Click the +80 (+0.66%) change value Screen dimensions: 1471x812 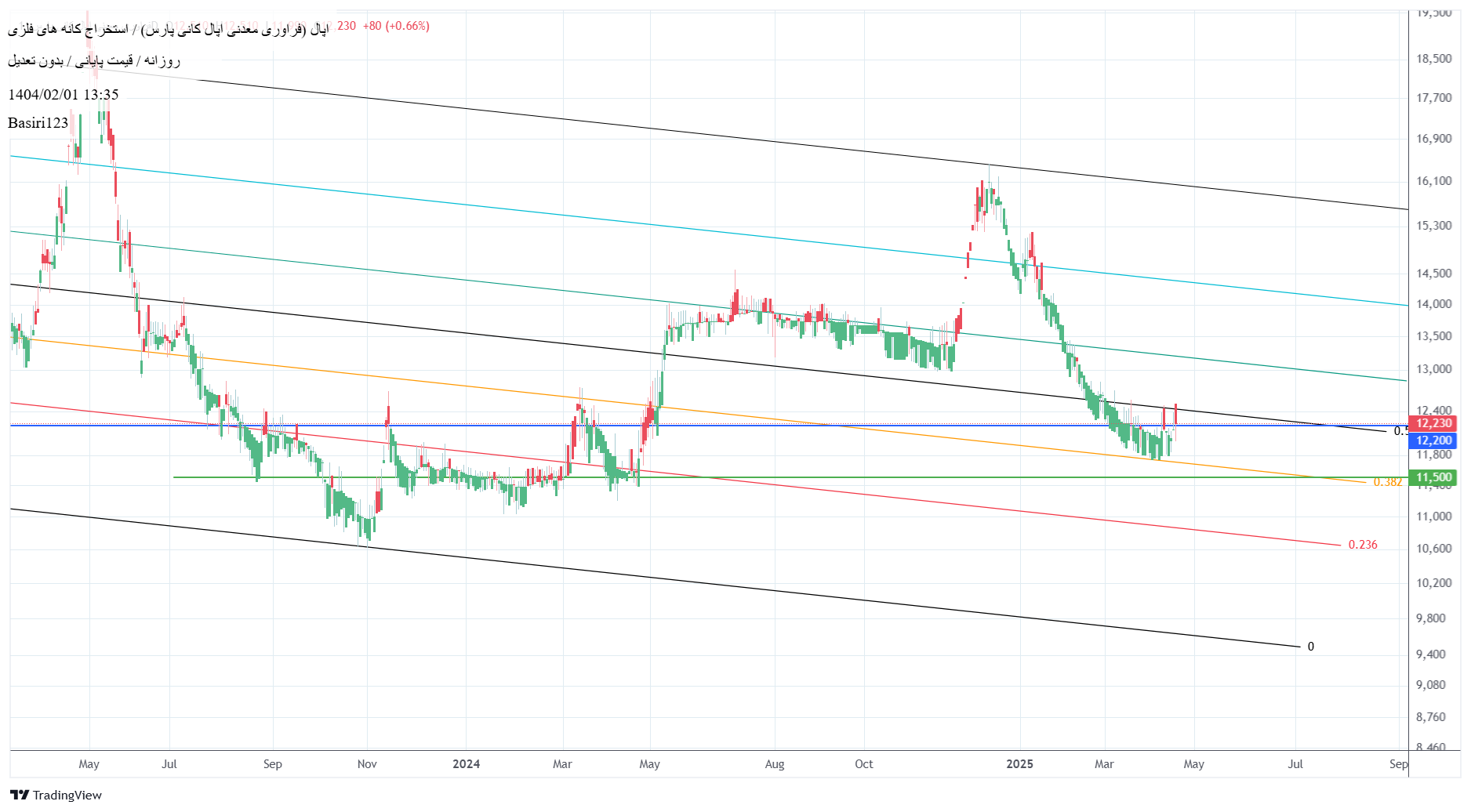click(x=396, y=26)
